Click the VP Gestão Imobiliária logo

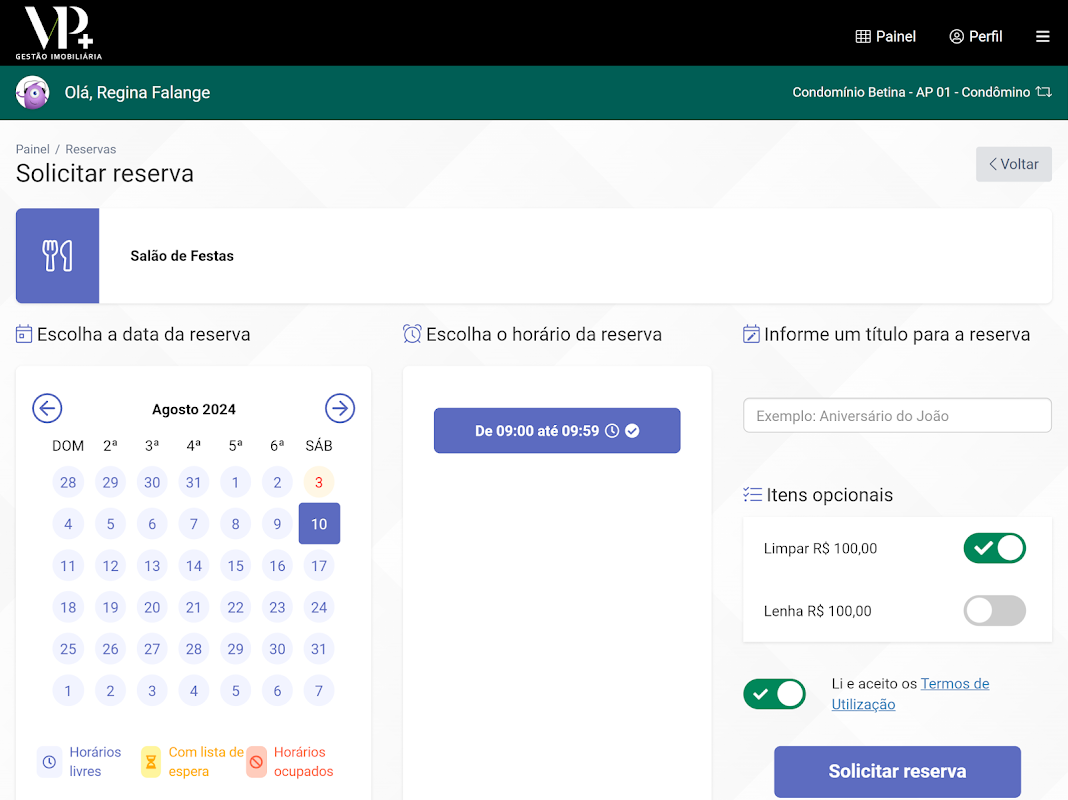(x=59, y=33)
